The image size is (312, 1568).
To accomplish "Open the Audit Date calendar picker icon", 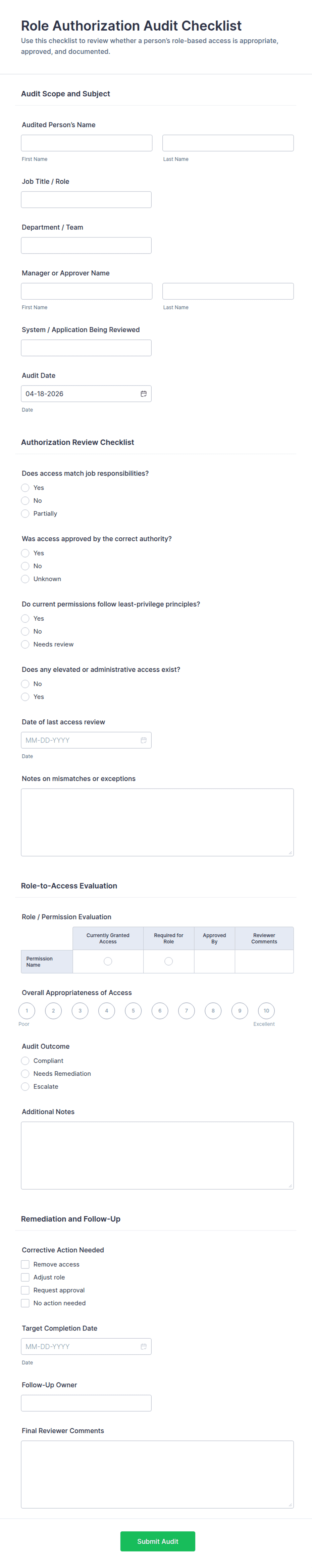I will point(144,394).
